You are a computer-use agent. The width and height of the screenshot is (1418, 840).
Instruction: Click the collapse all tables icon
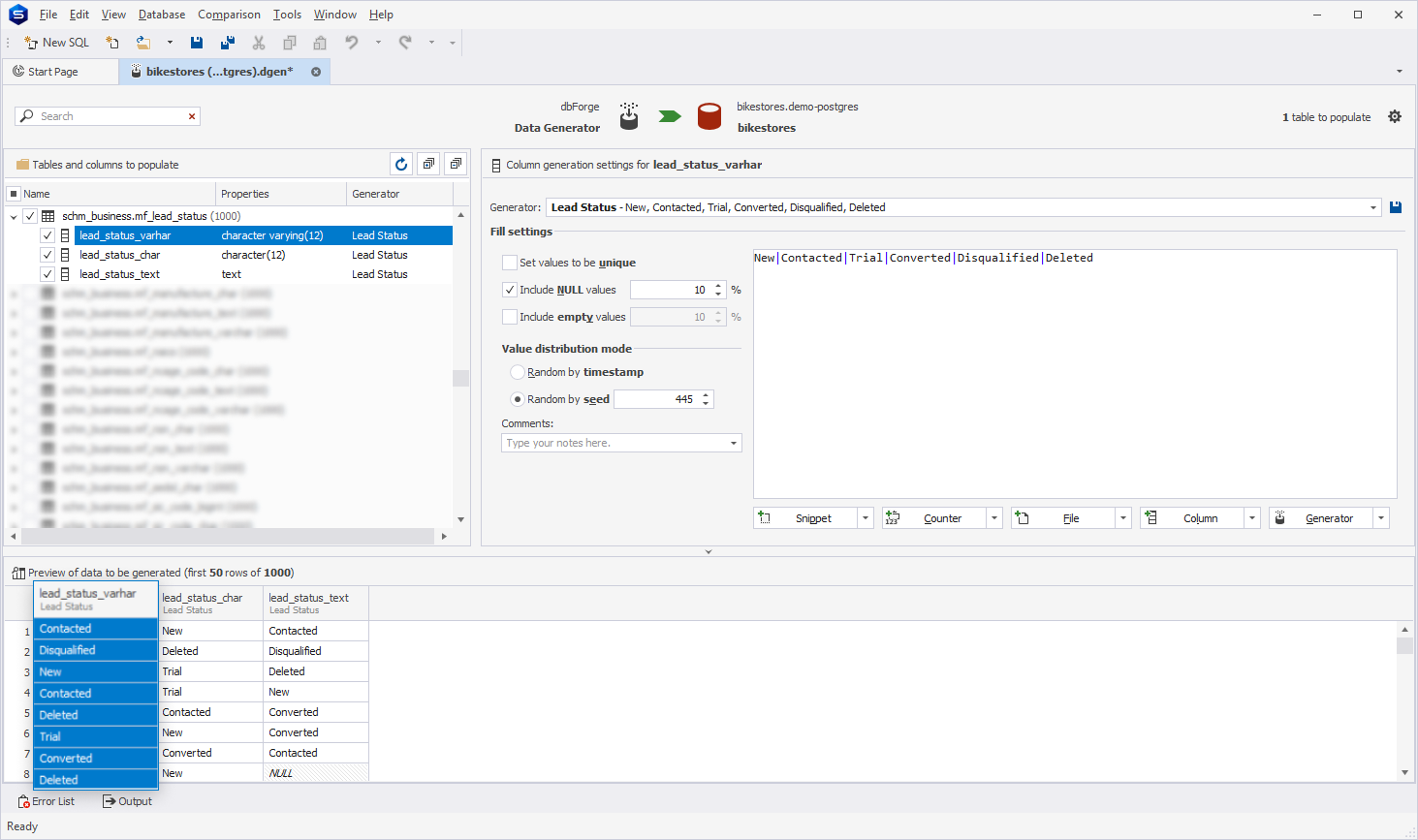click(456, 164)
